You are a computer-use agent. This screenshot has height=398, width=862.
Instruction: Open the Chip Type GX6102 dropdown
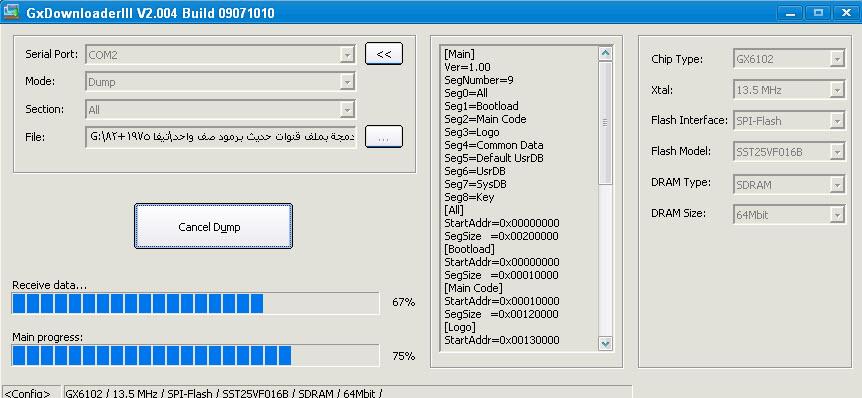click(788, 59)
